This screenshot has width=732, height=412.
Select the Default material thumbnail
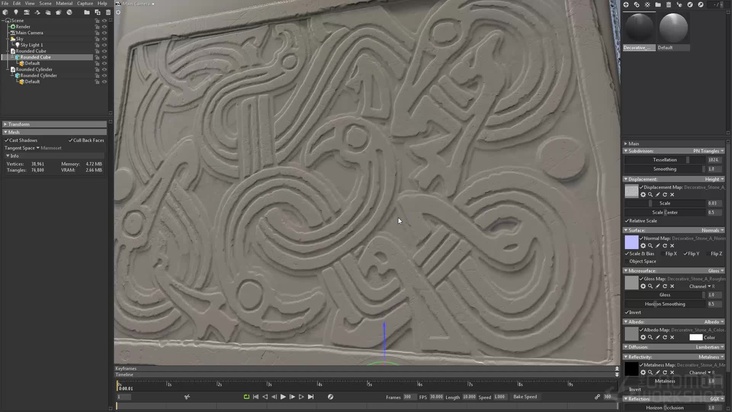coord(673,28)
